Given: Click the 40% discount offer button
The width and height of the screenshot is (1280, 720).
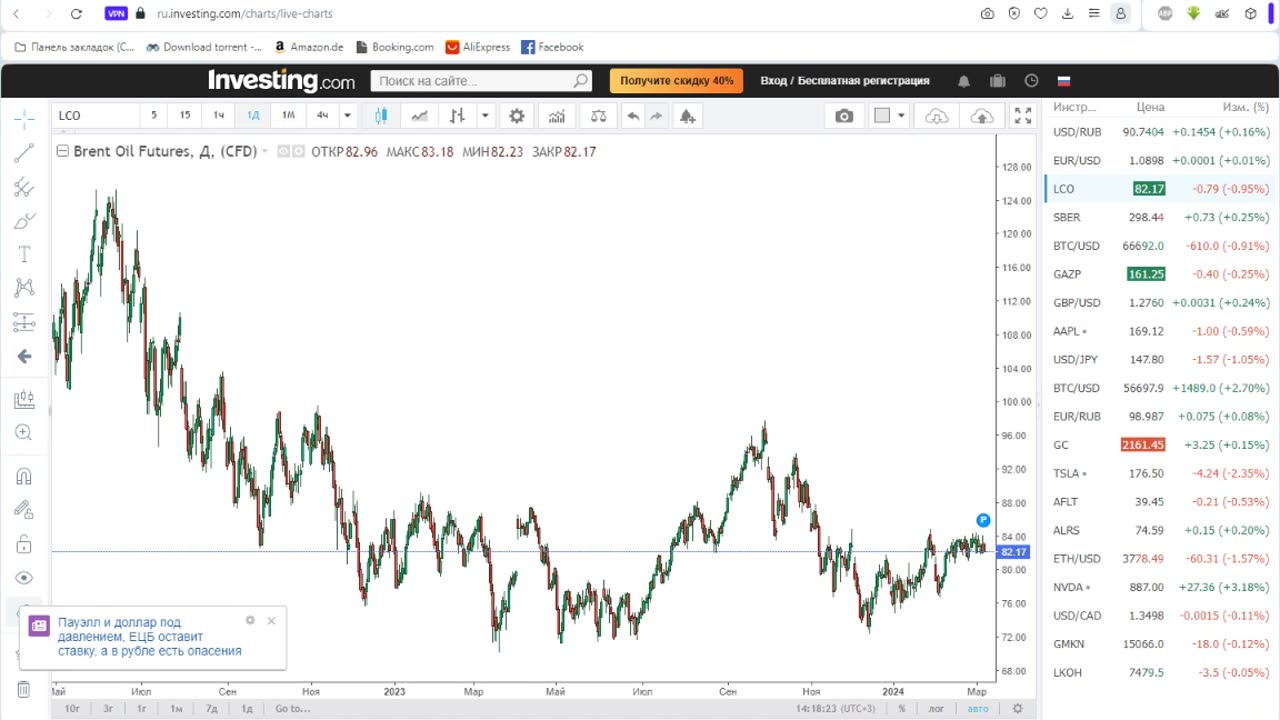Looking at the screenshot, I should [x=676, y=81].
